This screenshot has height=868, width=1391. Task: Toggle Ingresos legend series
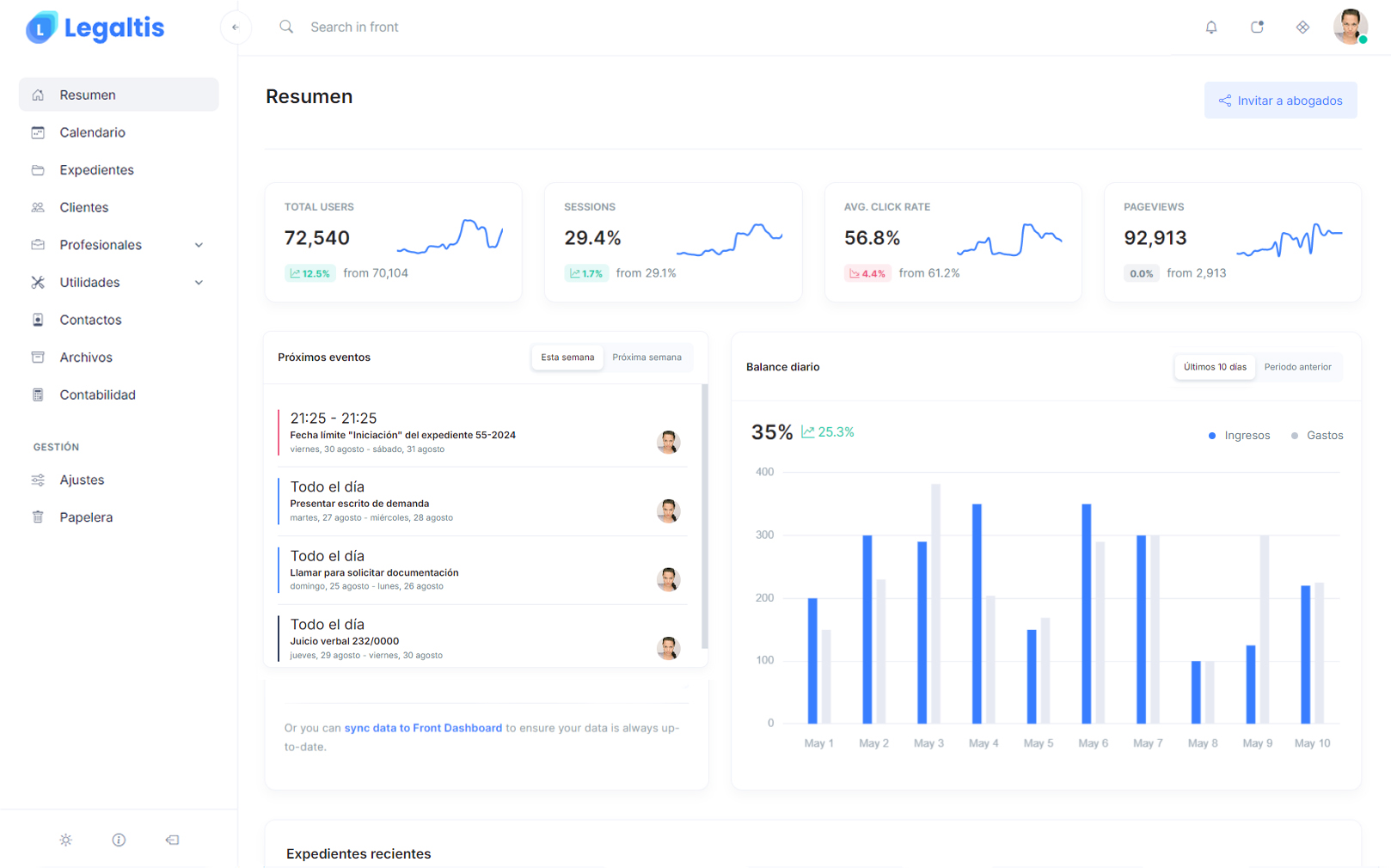click(1239, 436)
